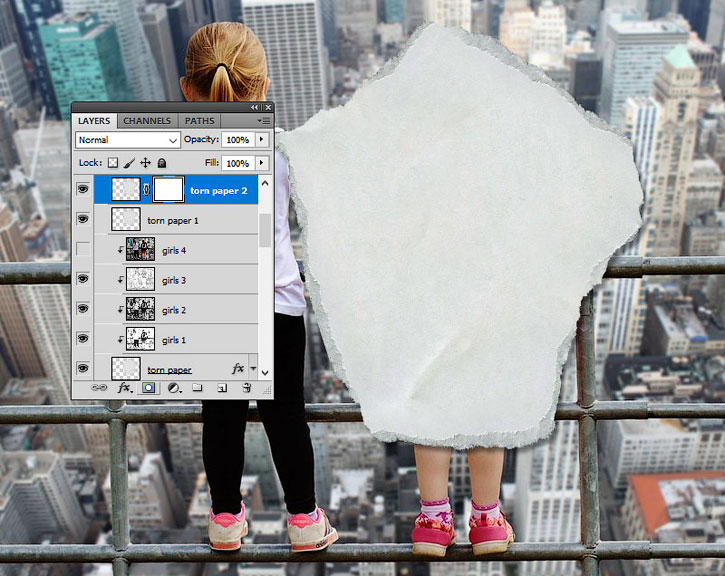Click the Fill value field
The image size is (725, 576).
pyautogui.click(x=238, y=163)
